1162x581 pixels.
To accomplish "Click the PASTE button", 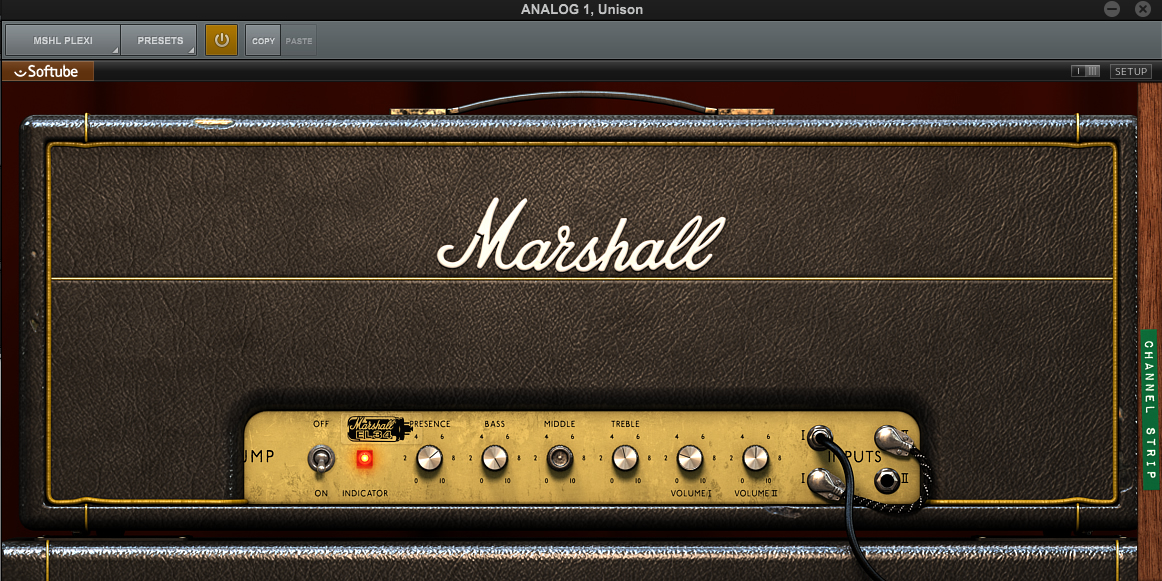I will click(299, 40).
